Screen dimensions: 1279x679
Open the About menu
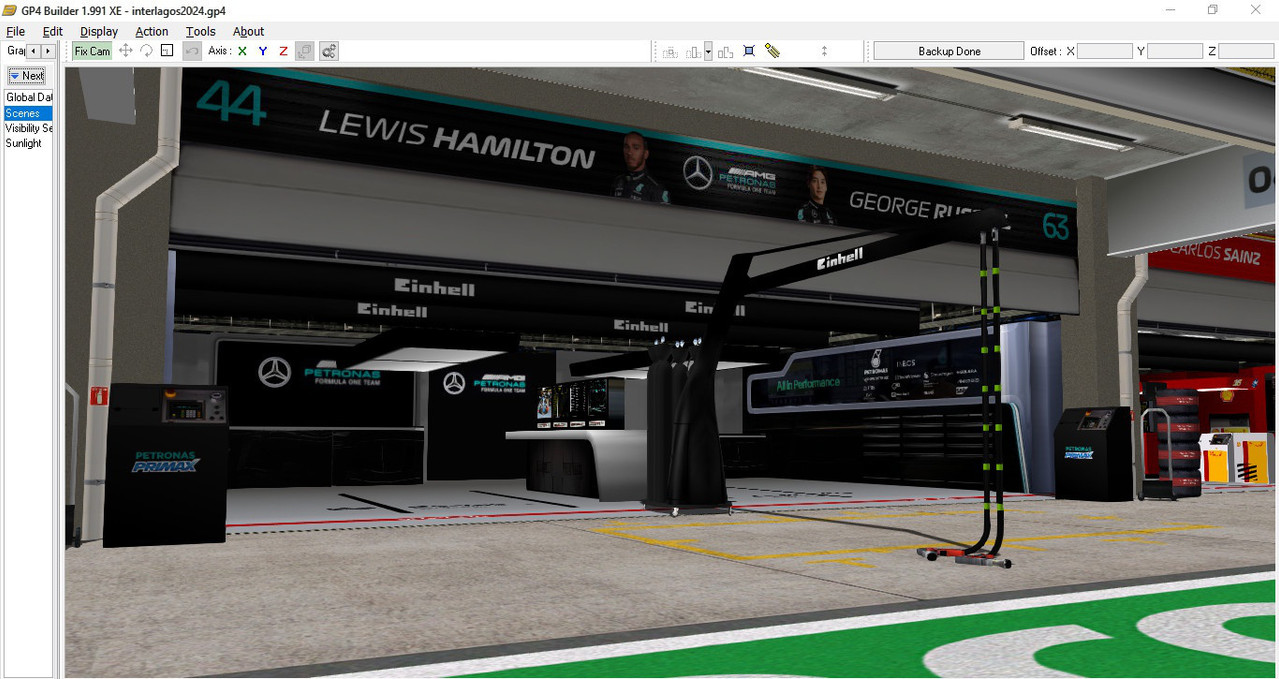tap(248, 32)
